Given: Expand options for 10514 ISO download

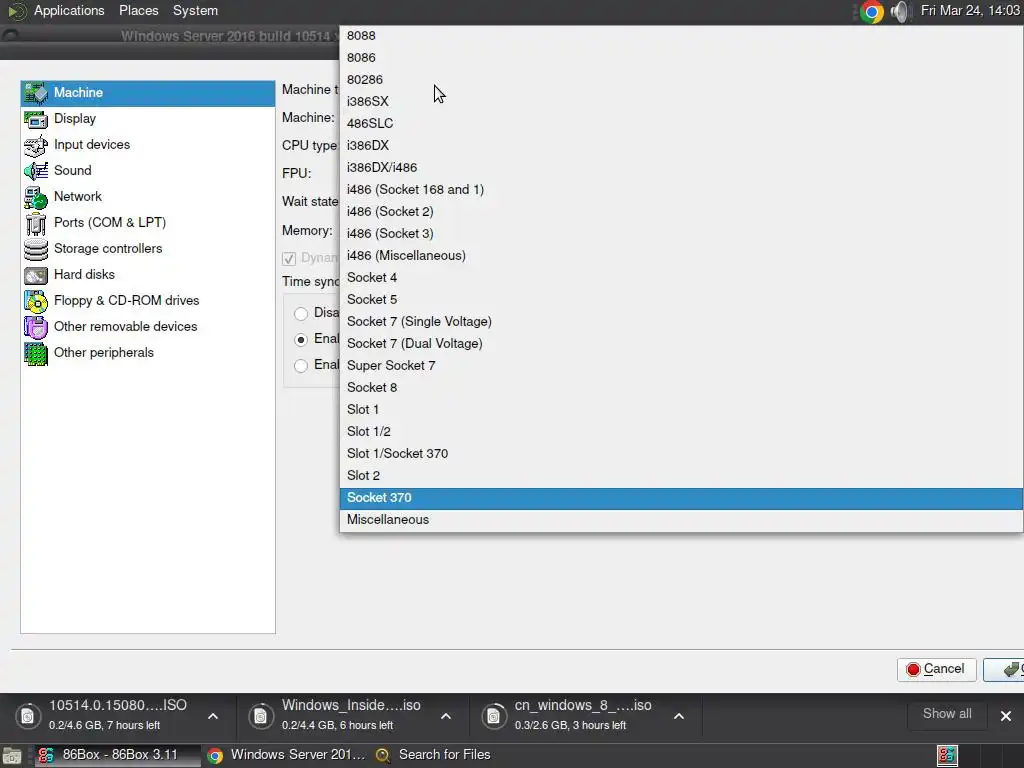Looking at the screenshot, I should 213,716.
